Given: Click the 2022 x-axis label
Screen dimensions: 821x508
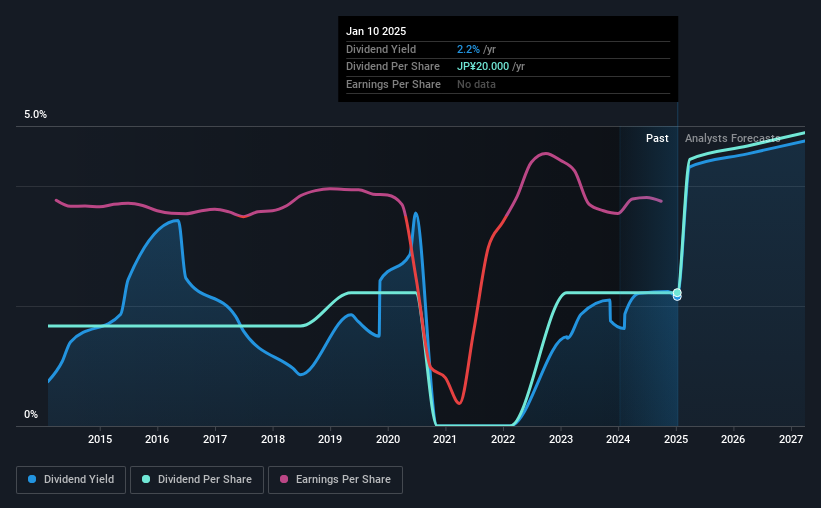Looking at the screenshot, I should point(503,439).
